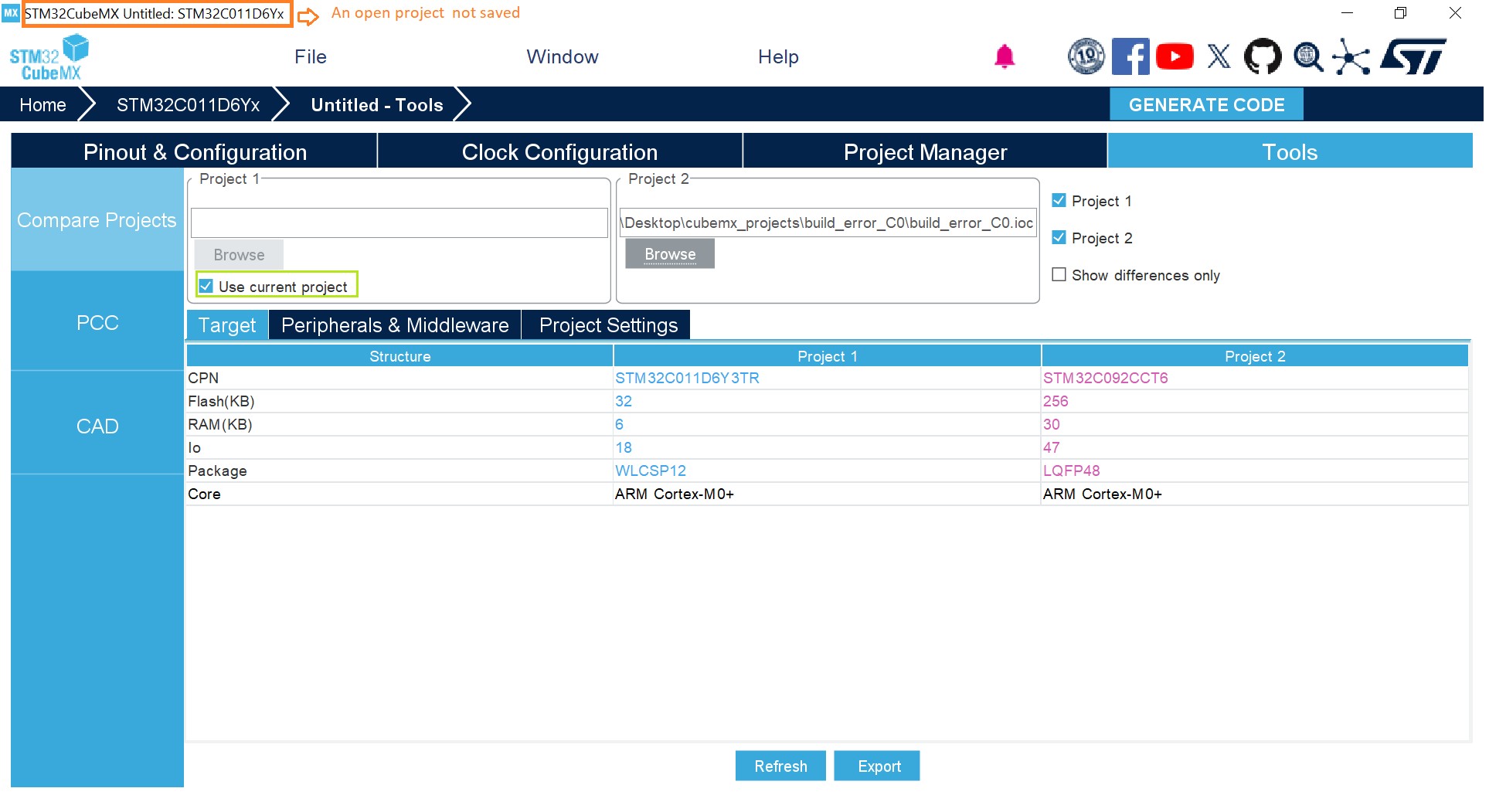The width and height of the screenshot is (1489, 812).
Task: Click the globe search icon
Action: pyautogui.click(x=1307, y=56)
